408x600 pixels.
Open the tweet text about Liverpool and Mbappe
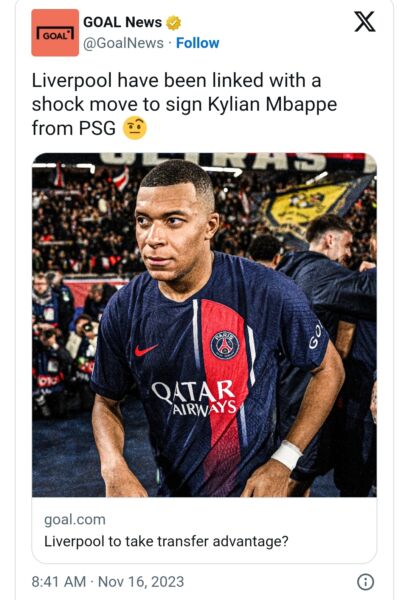pyautogui.click(x=184, y=104)
